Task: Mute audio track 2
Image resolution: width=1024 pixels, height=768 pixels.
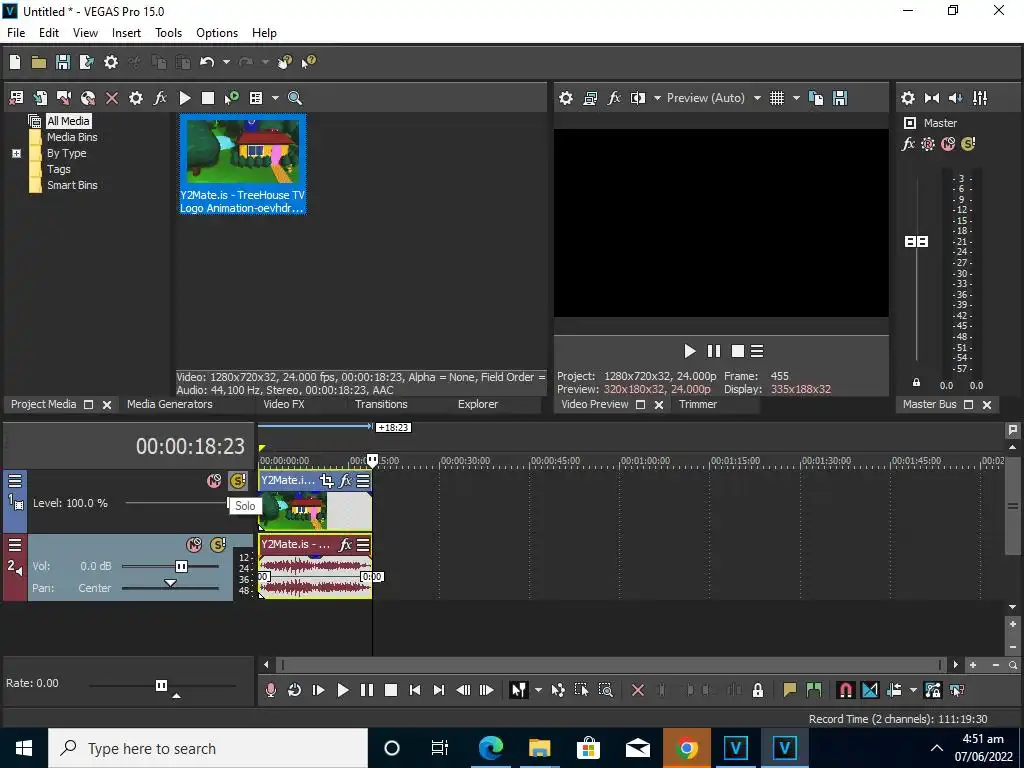Action: point(194,545)
